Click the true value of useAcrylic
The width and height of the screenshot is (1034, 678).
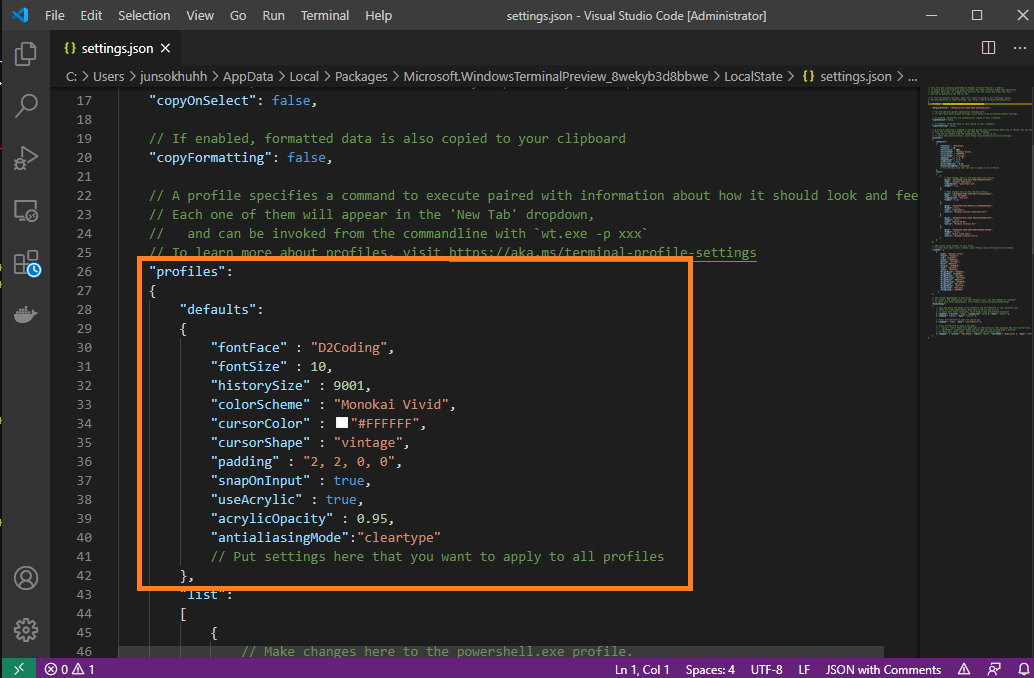(x=341, y=499)
